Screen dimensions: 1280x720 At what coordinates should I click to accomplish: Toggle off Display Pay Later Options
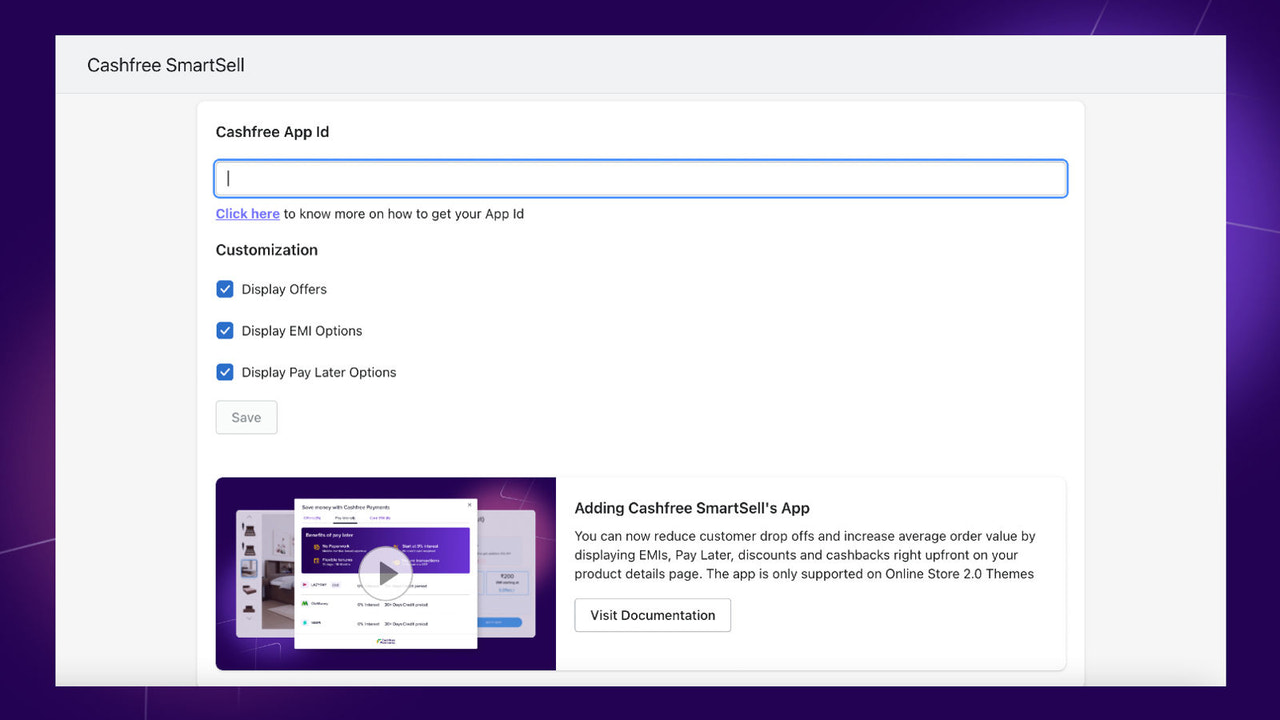225,372
